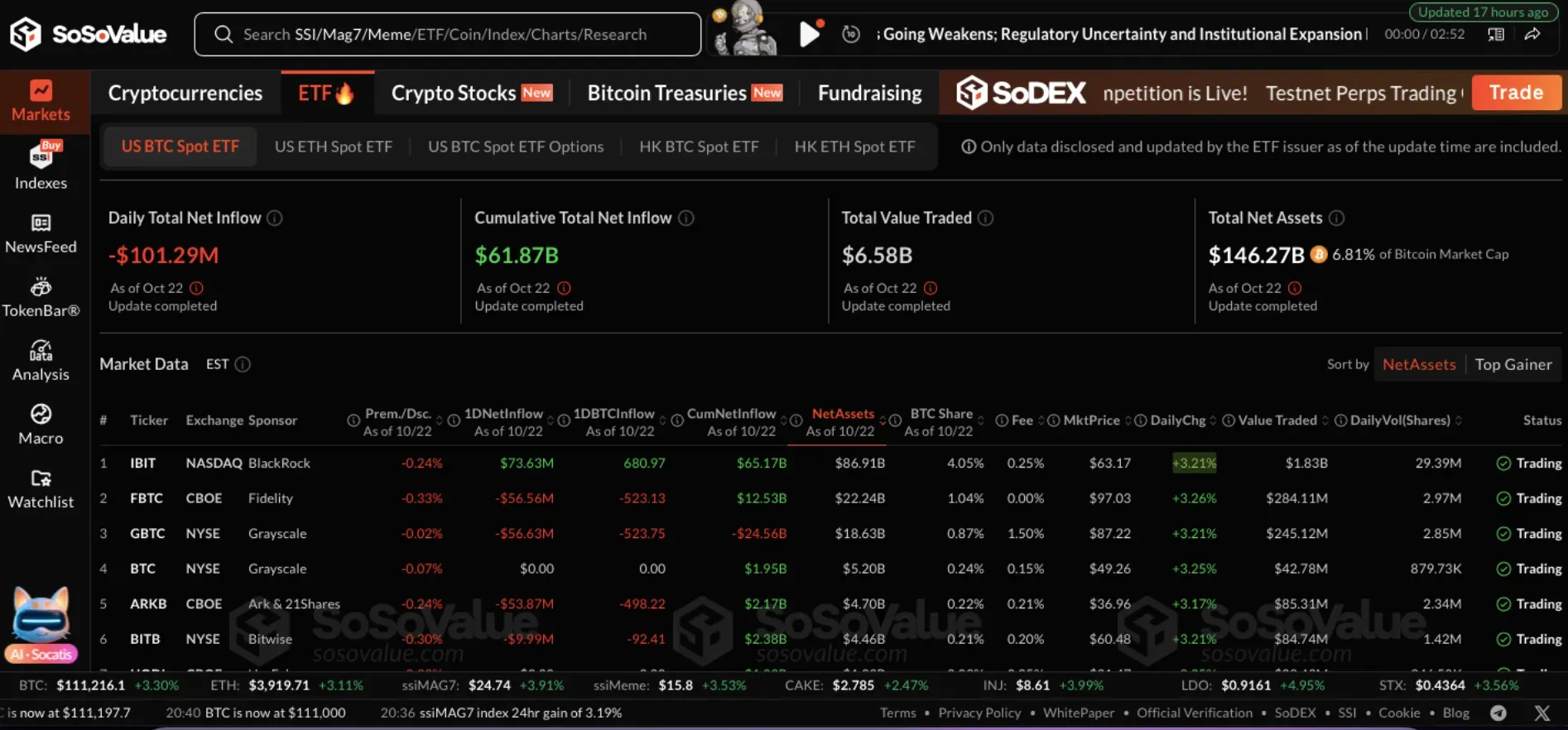This screenshot has height=730, width=1568.
Task: Show Daily Total Net Inflow info
Action: click(x=275, y=218)
